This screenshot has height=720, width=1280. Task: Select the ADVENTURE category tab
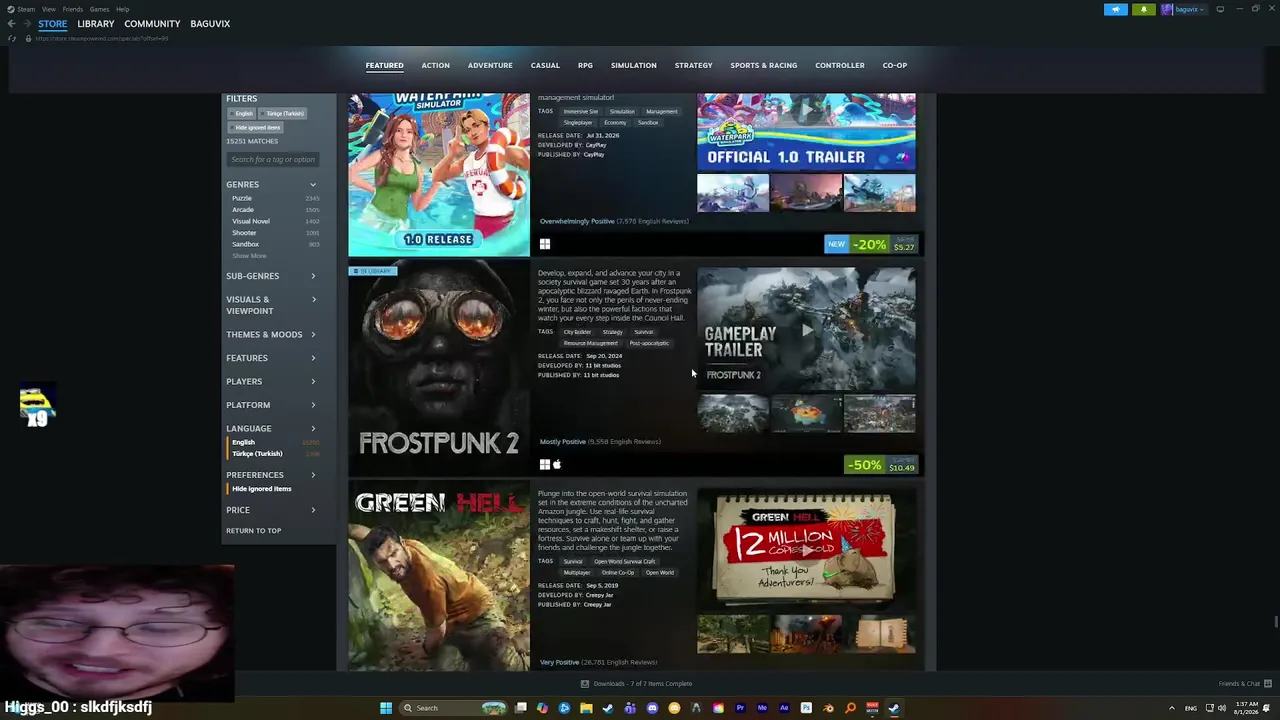490,65
